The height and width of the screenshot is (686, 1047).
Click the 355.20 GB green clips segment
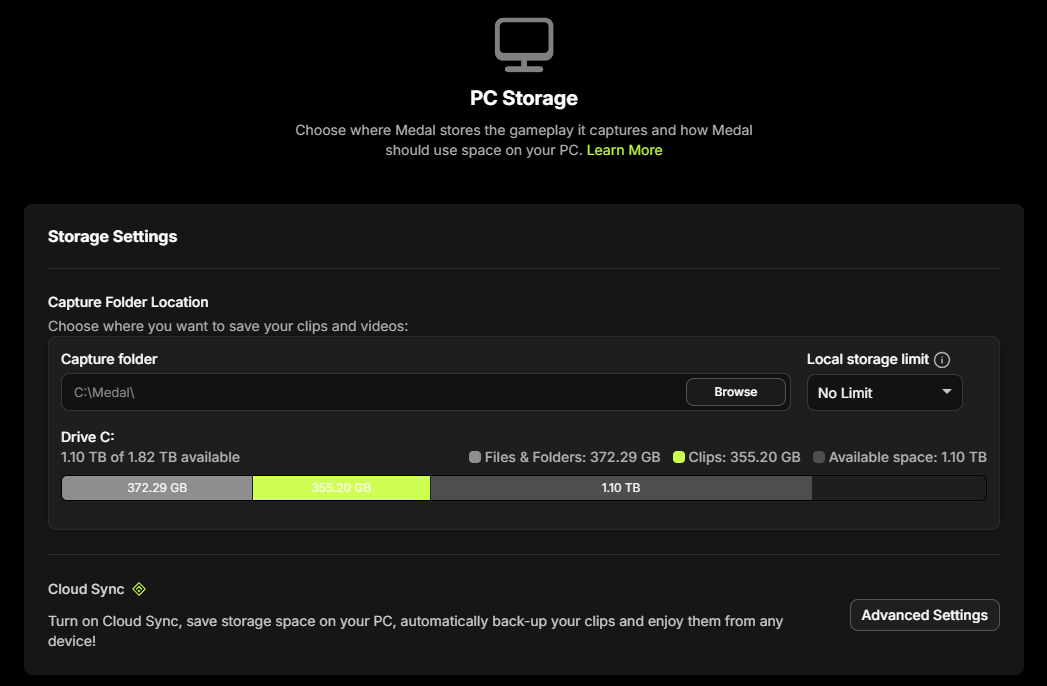[x=341, y=488]
